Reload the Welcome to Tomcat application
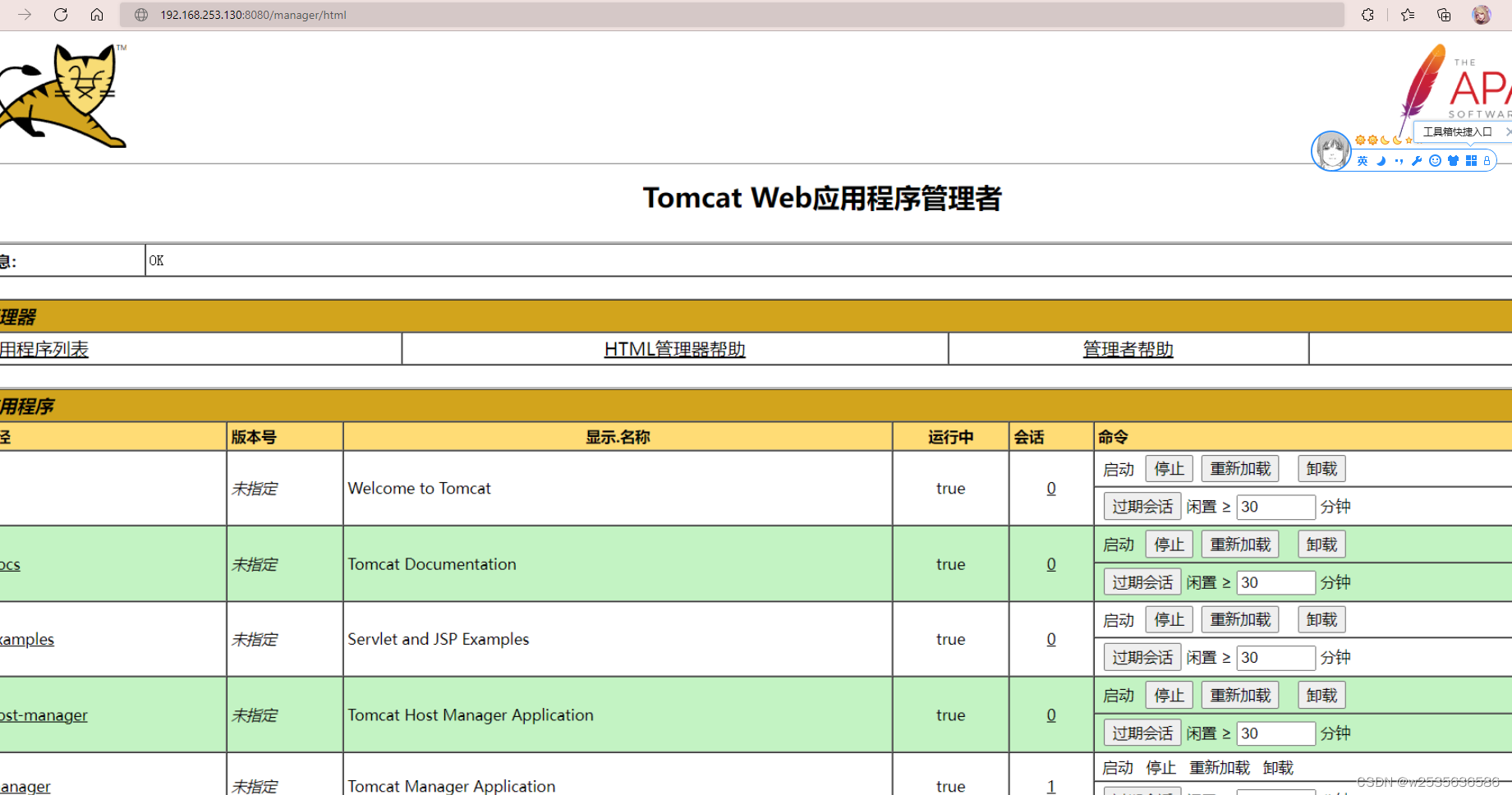Image resolution: width=1512 pixels, height=795 pixels. pyautogui.click(x=1240, y=469)
